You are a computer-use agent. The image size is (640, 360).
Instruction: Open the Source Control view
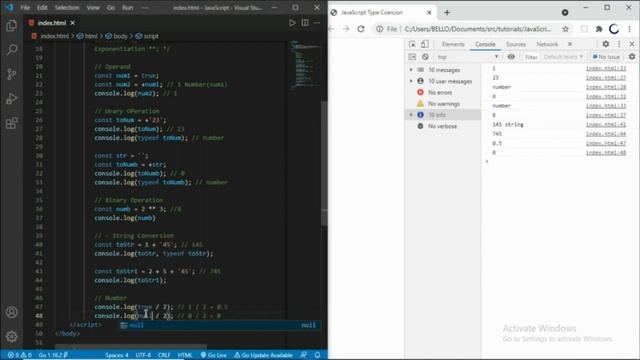coord(11,74)
